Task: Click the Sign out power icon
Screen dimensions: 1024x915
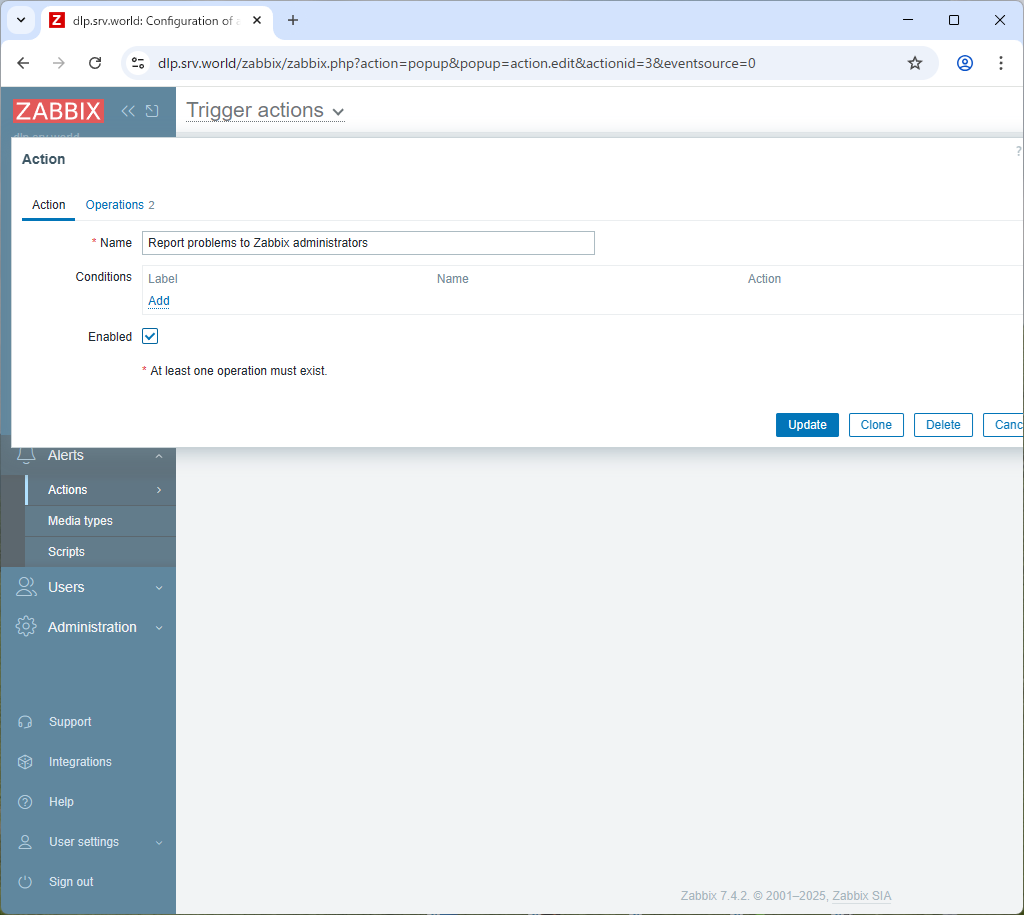Action: (x=26, y=882)
